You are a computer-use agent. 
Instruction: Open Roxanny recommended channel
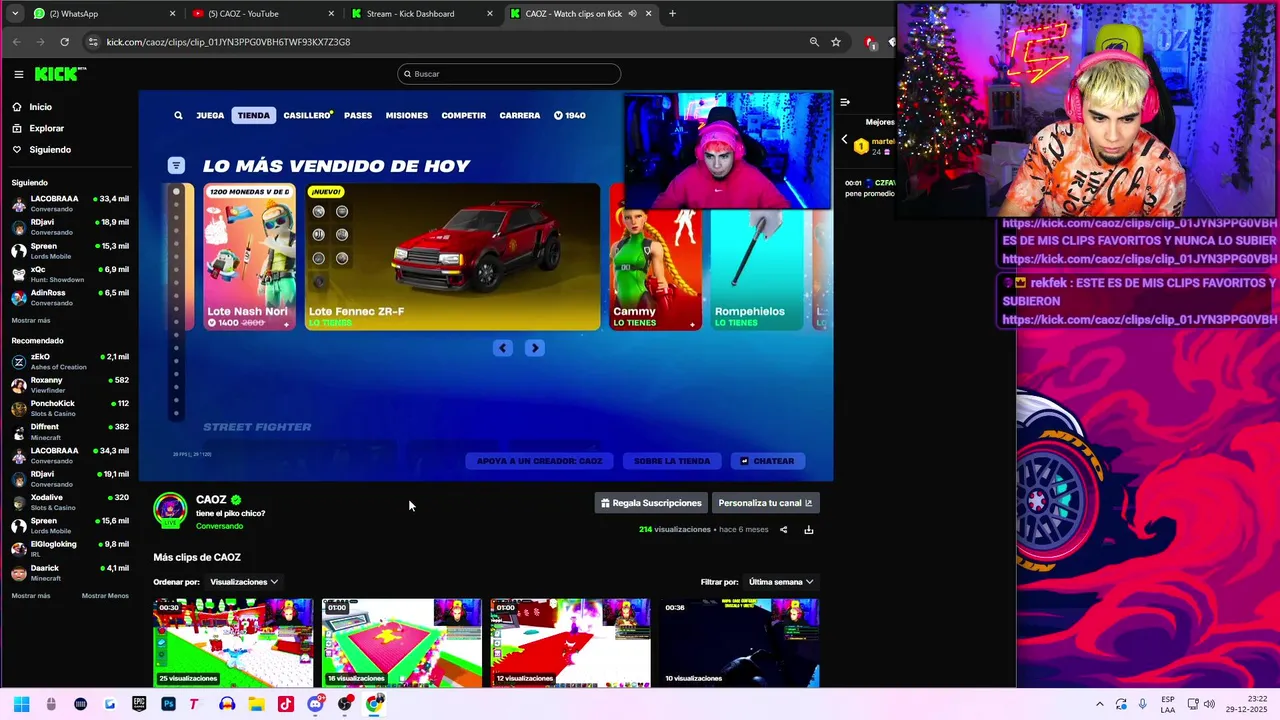[x=70, y=385]
